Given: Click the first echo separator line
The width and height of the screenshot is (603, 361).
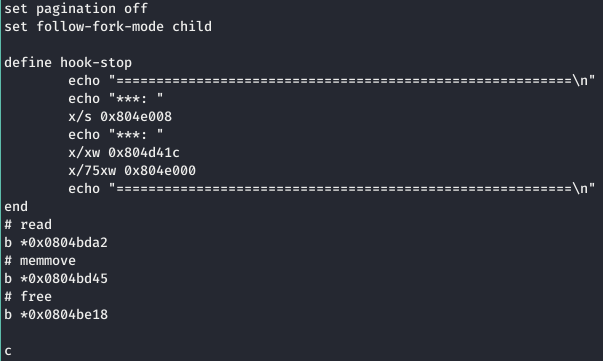Looking at the screenshot, I should 331,81.
